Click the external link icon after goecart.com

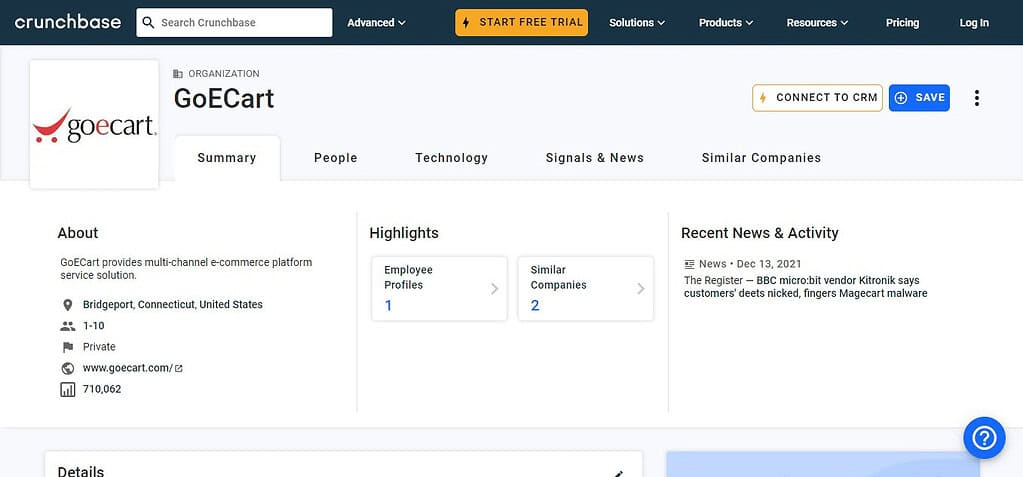[x=179, y=369]
